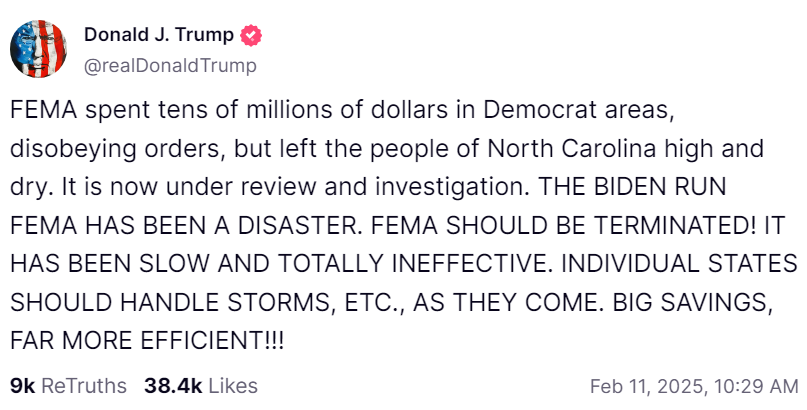View the 38.4k Likes list
807x410 pixels.
click(x=200, y=385)
